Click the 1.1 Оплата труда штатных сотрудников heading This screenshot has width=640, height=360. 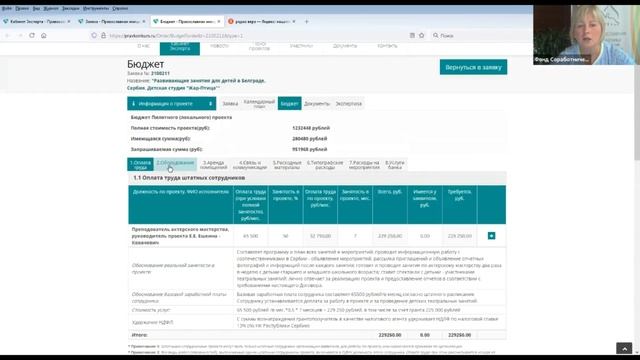tap(189, 178)
